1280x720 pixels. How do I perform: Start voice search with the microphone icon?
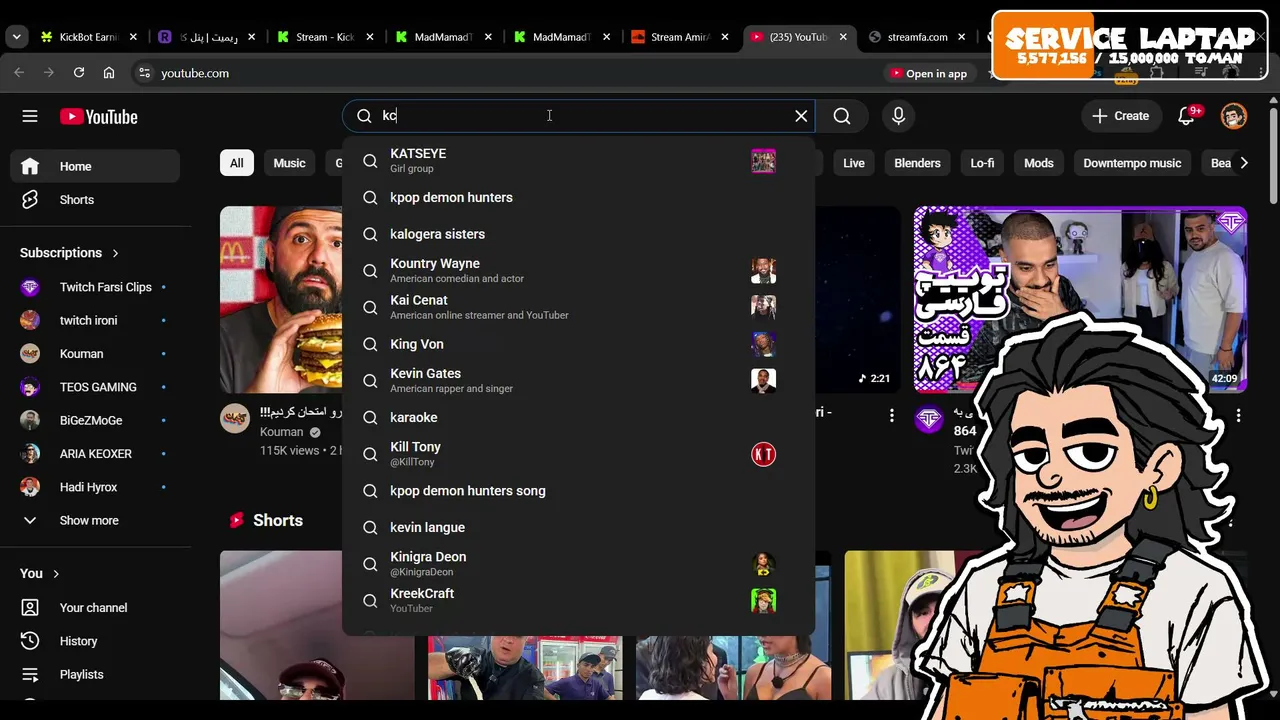898,116
